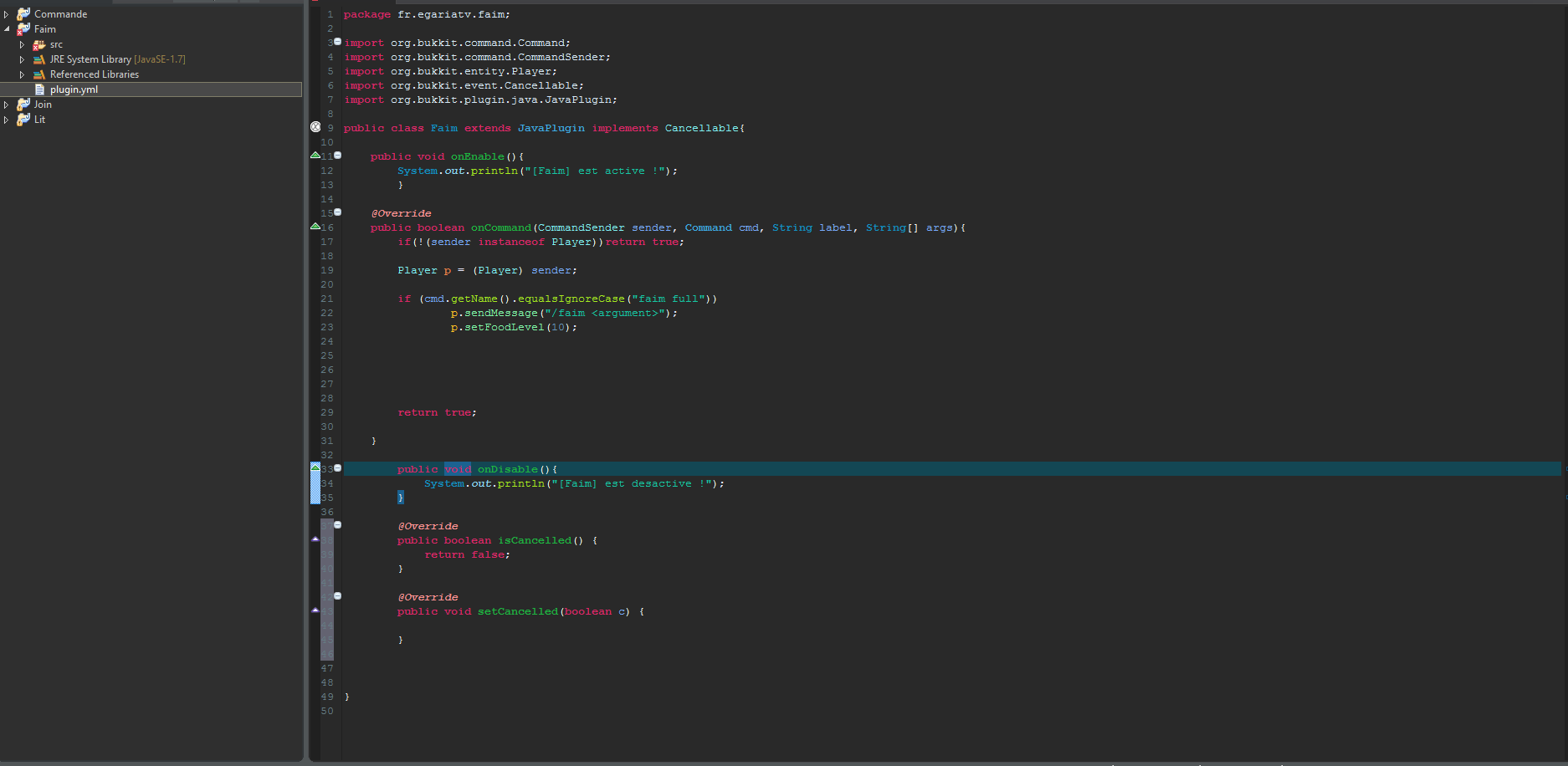Click the import org.bukkit.entity.Player line
The height and width of the screenshot is (766, 1568).
(x=450, y=71)
